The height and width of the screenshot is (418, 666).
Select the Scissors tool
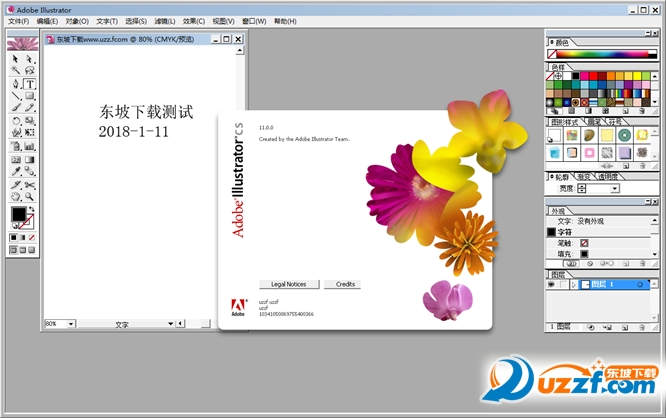29,185
